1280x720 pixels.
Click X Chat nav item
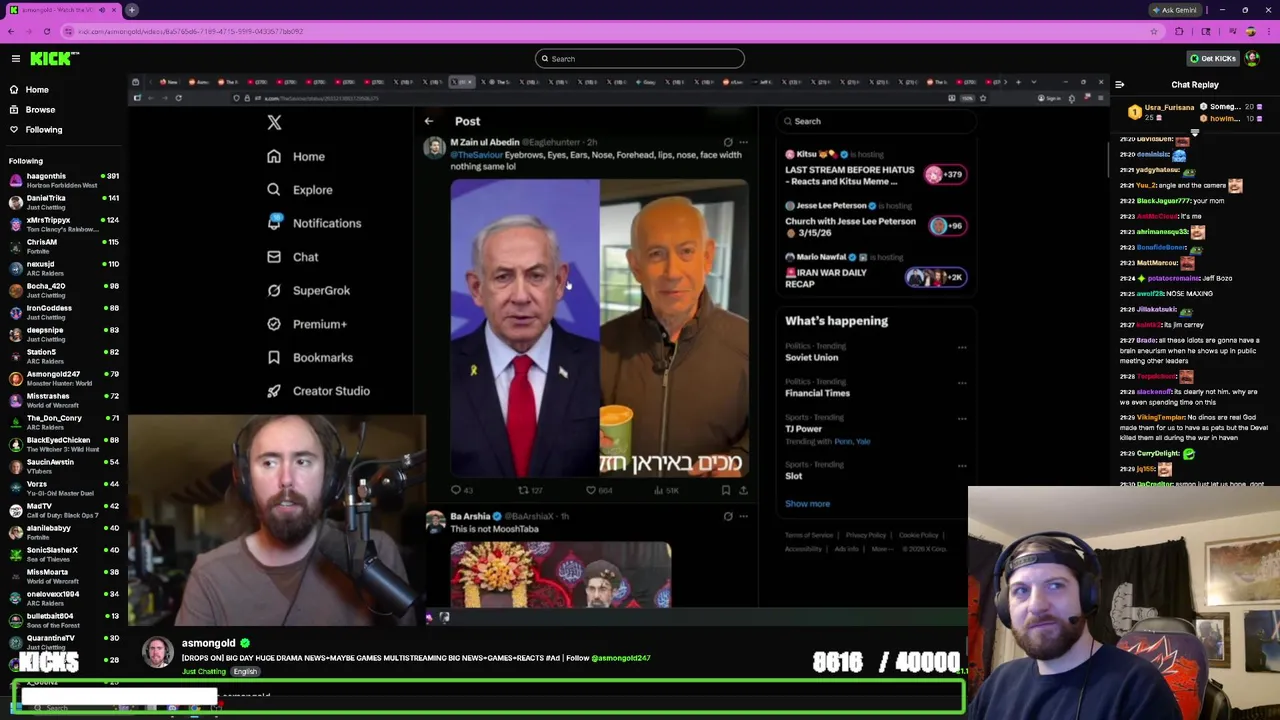(292, 257)
